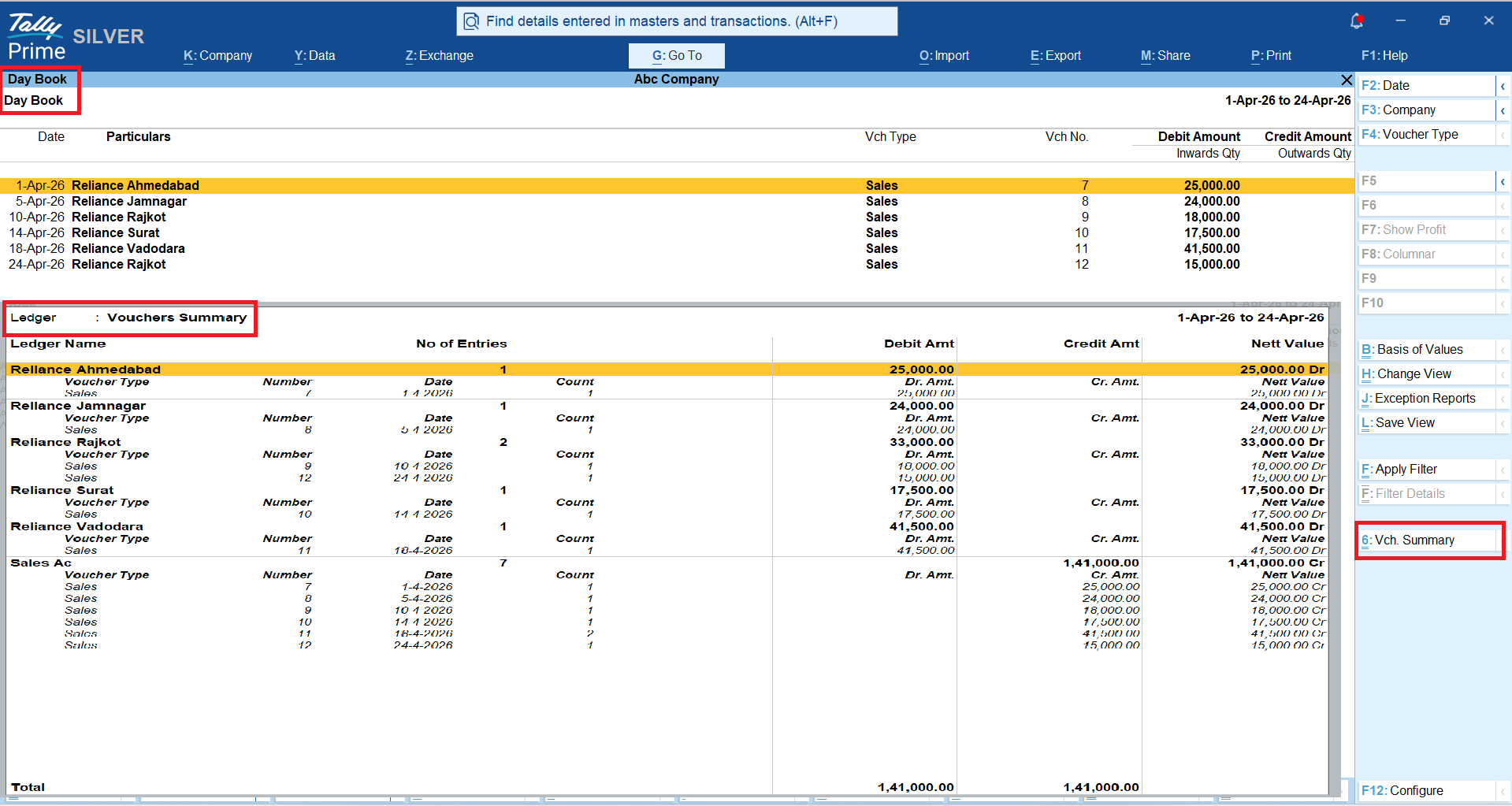The width and height of the screenshot is (1512, 806).
Task: Open the K: Company menu
Action: click(x=218, y=55)
